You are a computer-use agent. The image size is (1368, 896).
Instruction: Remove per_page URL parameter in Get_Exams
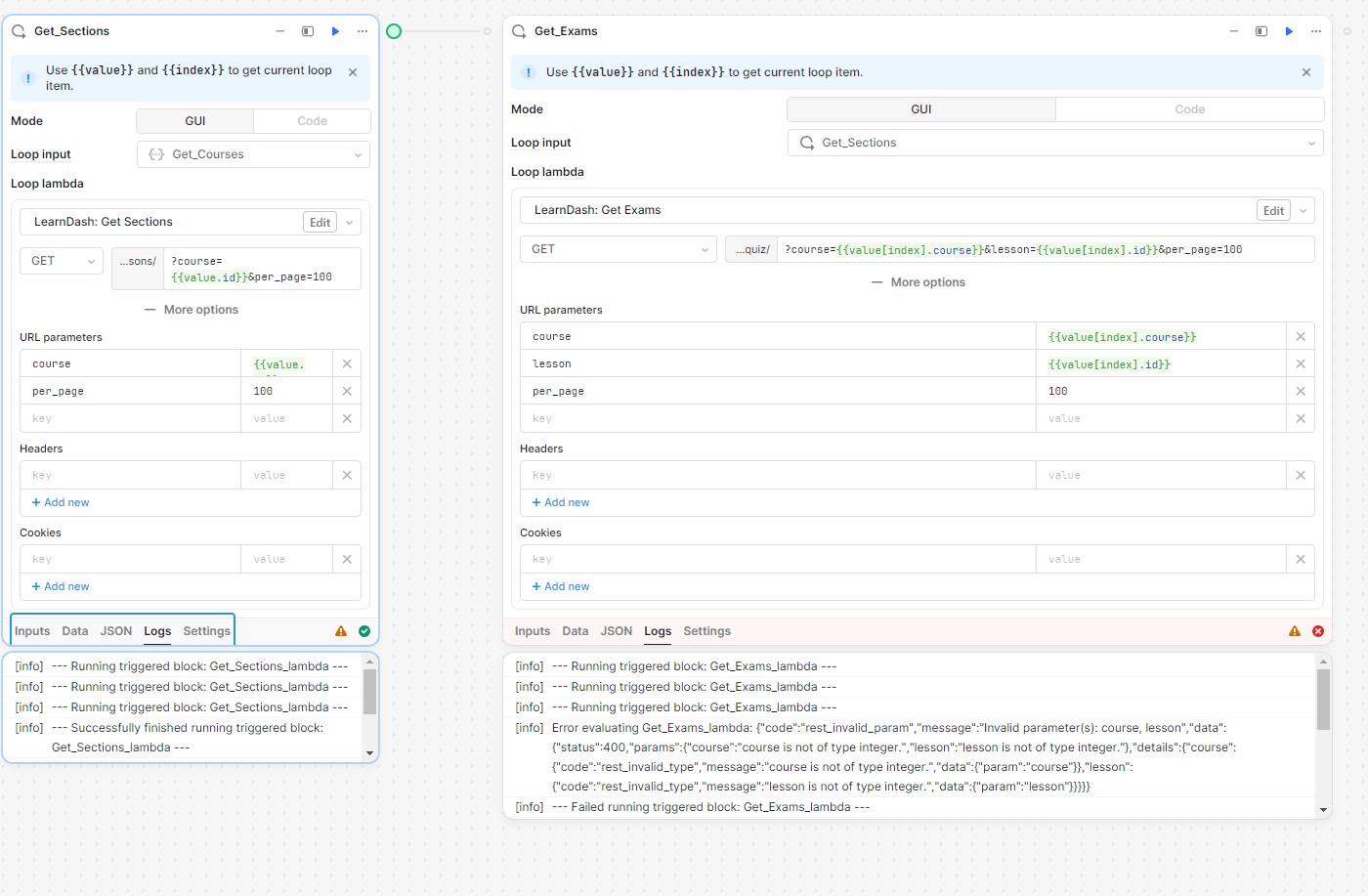1301,391
